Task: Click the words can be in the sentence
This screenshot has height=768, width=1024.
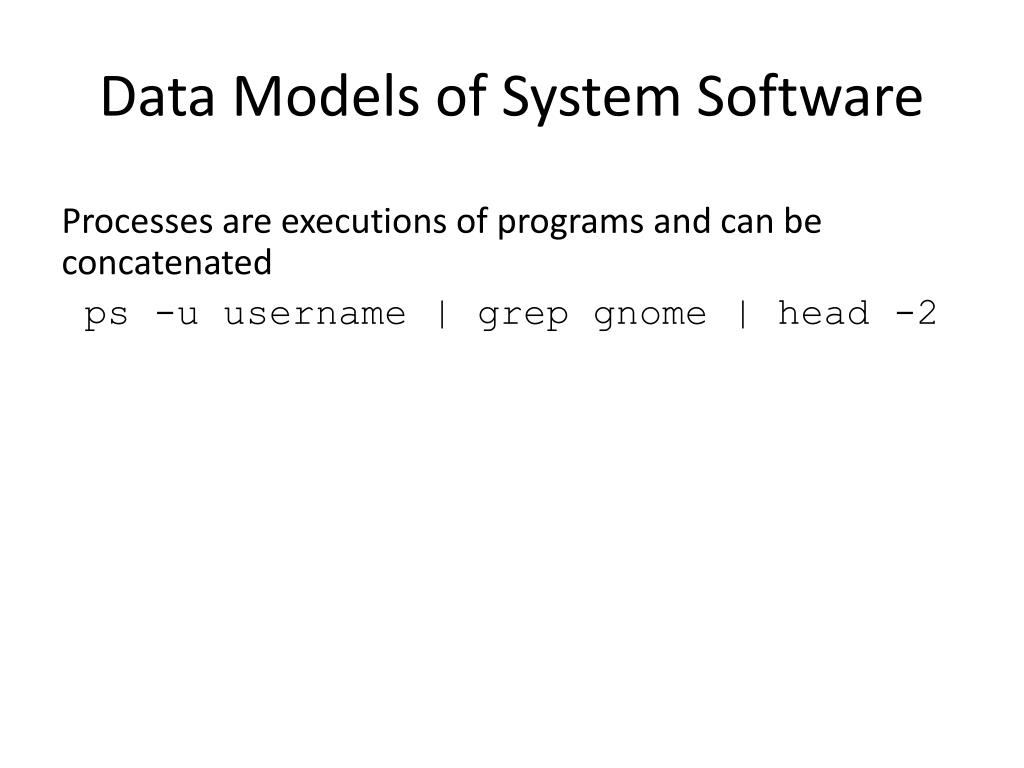Action: (x=771, y=221)
